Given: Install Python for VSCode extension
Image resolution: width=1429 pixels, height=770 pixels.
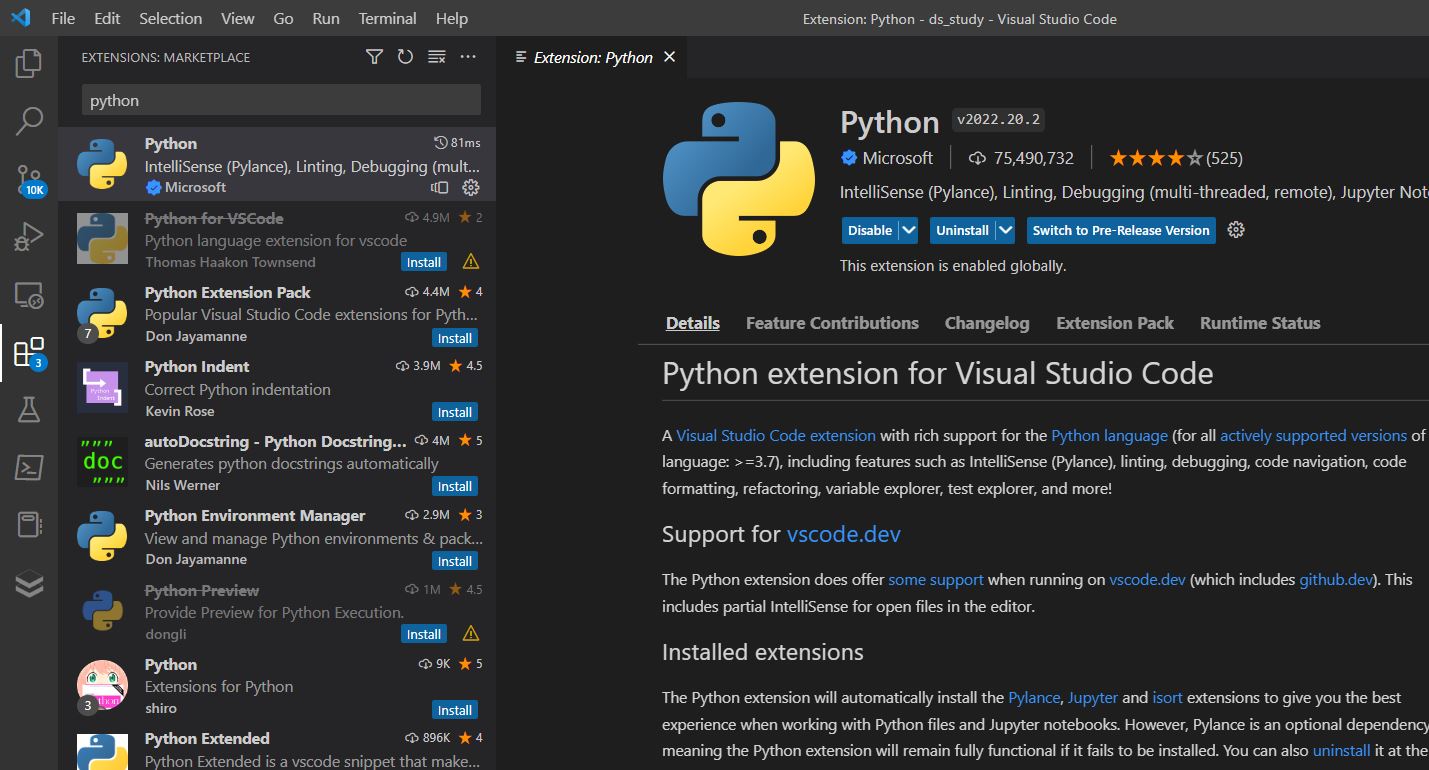Looking at the screenshot, I should pos(424,262).
